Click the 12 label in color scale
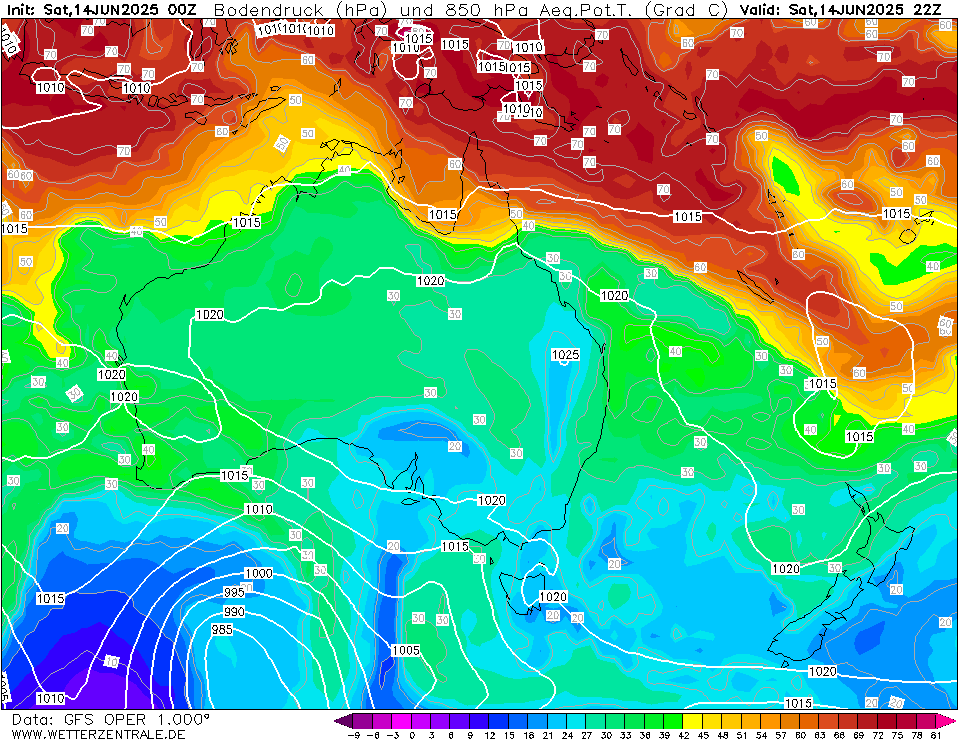The image size is (959, 741). coord(490,735)
